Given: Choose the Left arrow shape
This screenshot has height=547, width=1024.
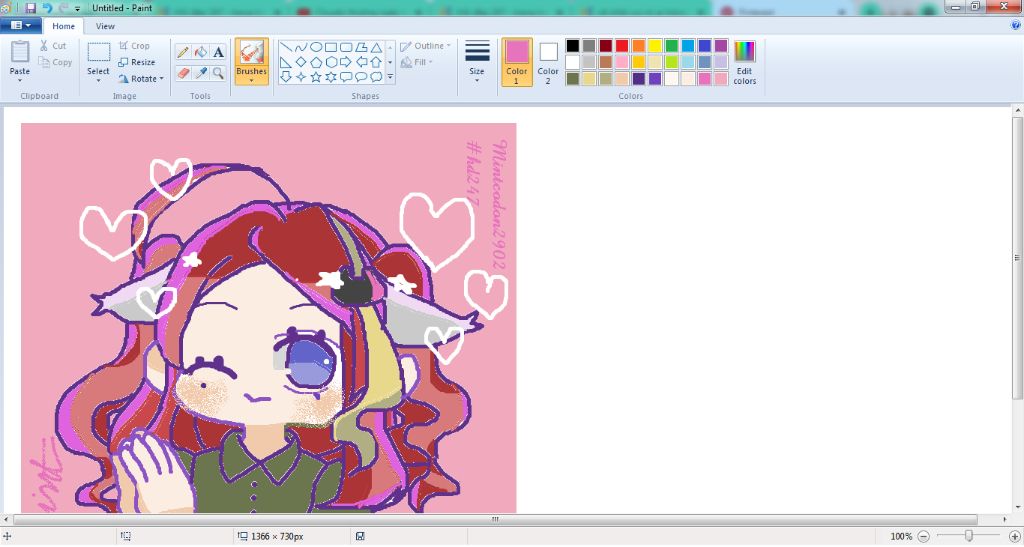Looking at the screenshot, I should pos(360,62).
